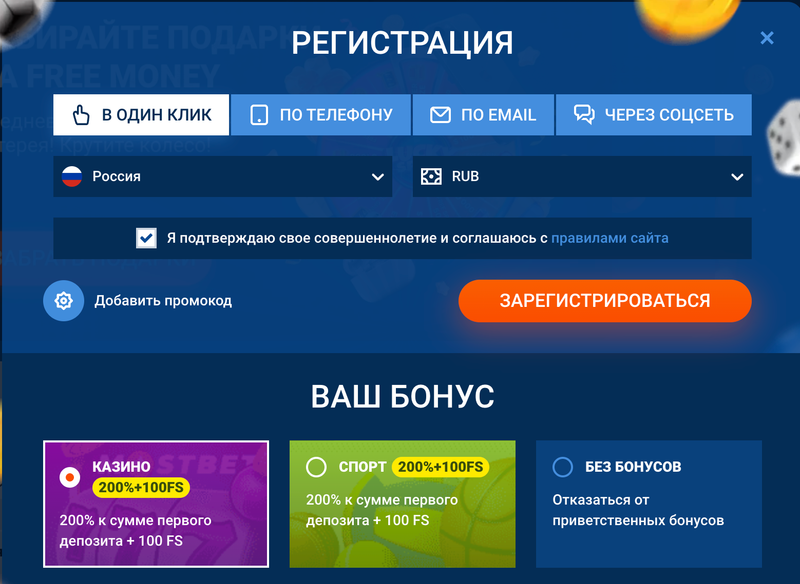Open the правилами сайта link
Image resolution: width=800 pixels, height=584 pixels.
[610, 238]
